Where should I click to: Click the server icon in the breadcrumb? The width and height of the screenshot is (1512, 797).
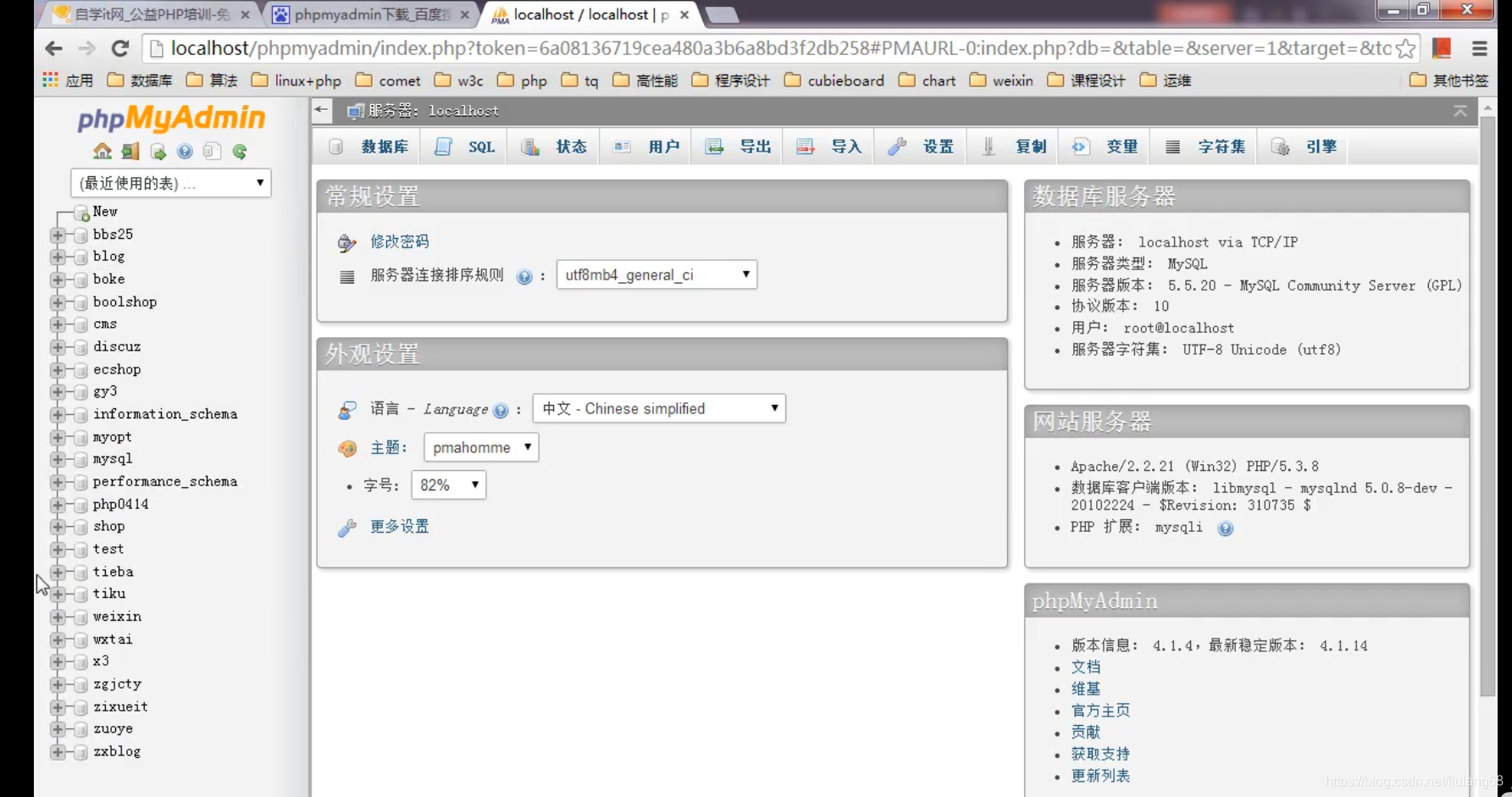(356, 111)
